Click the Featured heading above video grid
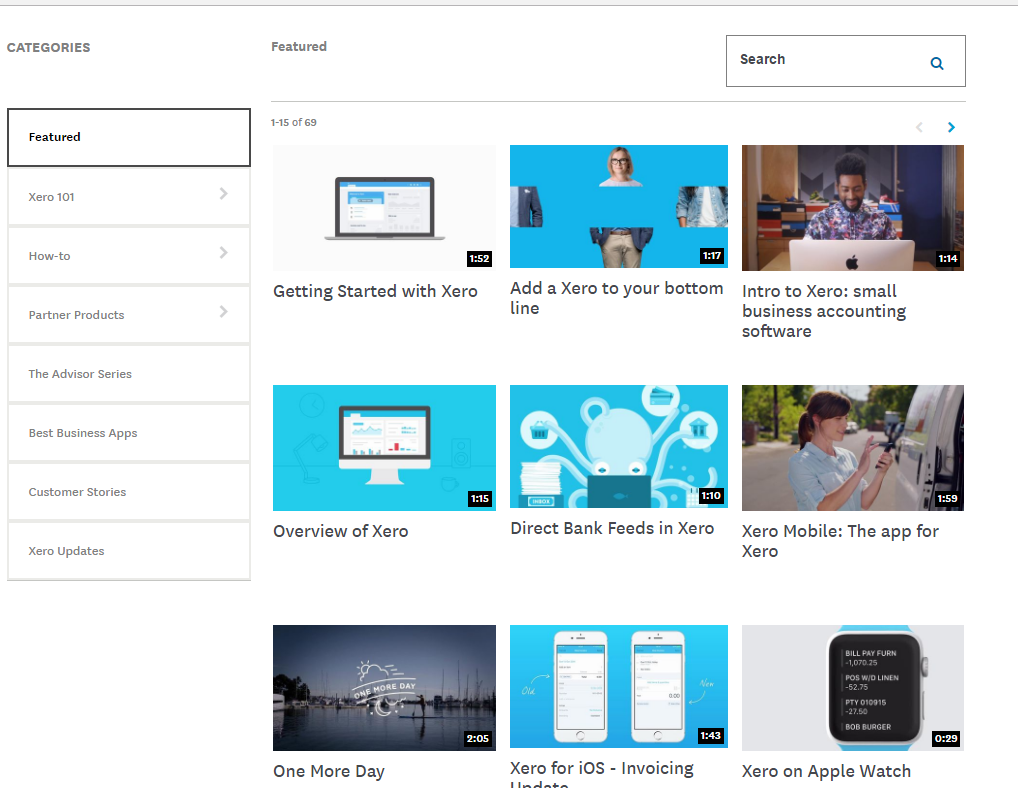Screen dimensions: 1018x788 pyautogui.click(x=299, y=47)
